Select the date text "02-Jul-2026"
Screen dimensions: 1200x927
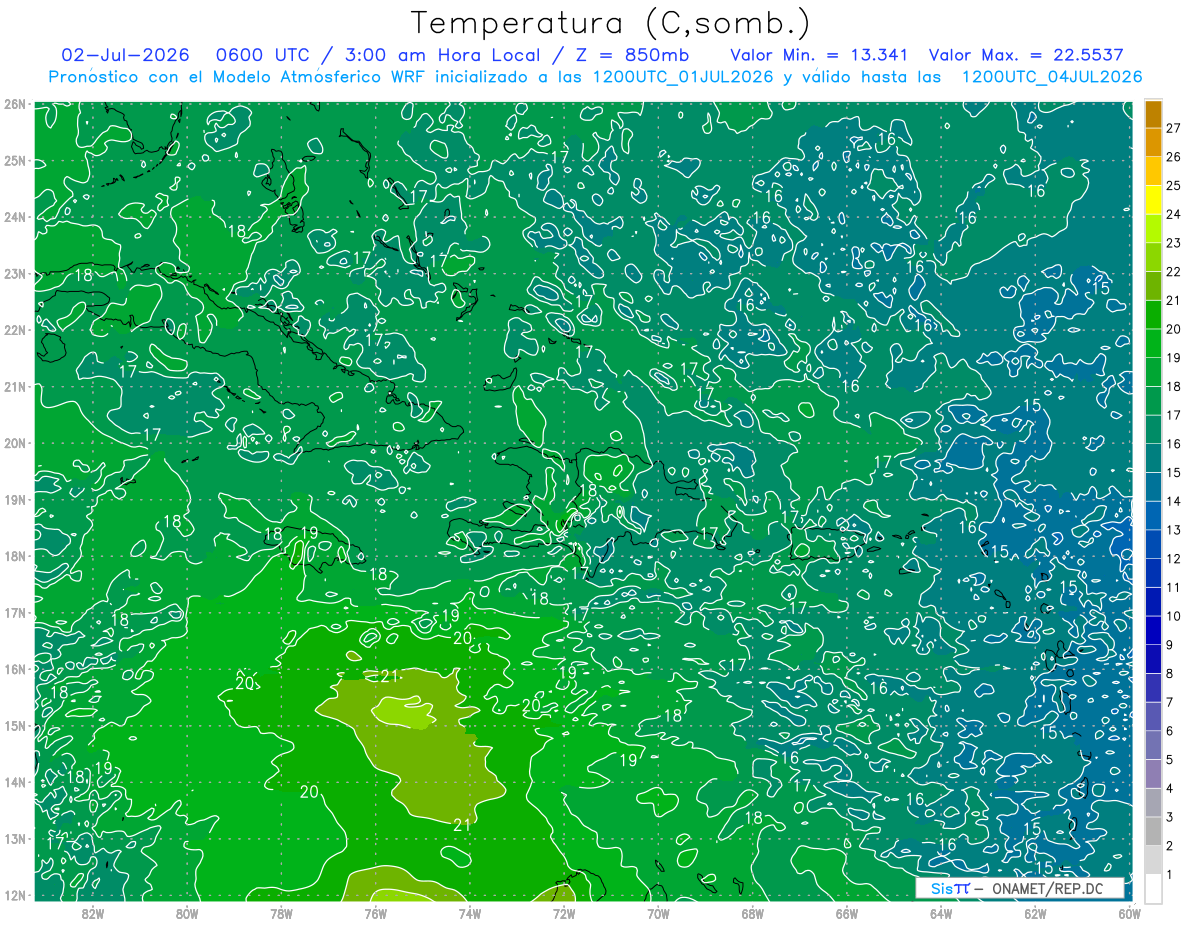pyautogui.click(x=127, y=55)
